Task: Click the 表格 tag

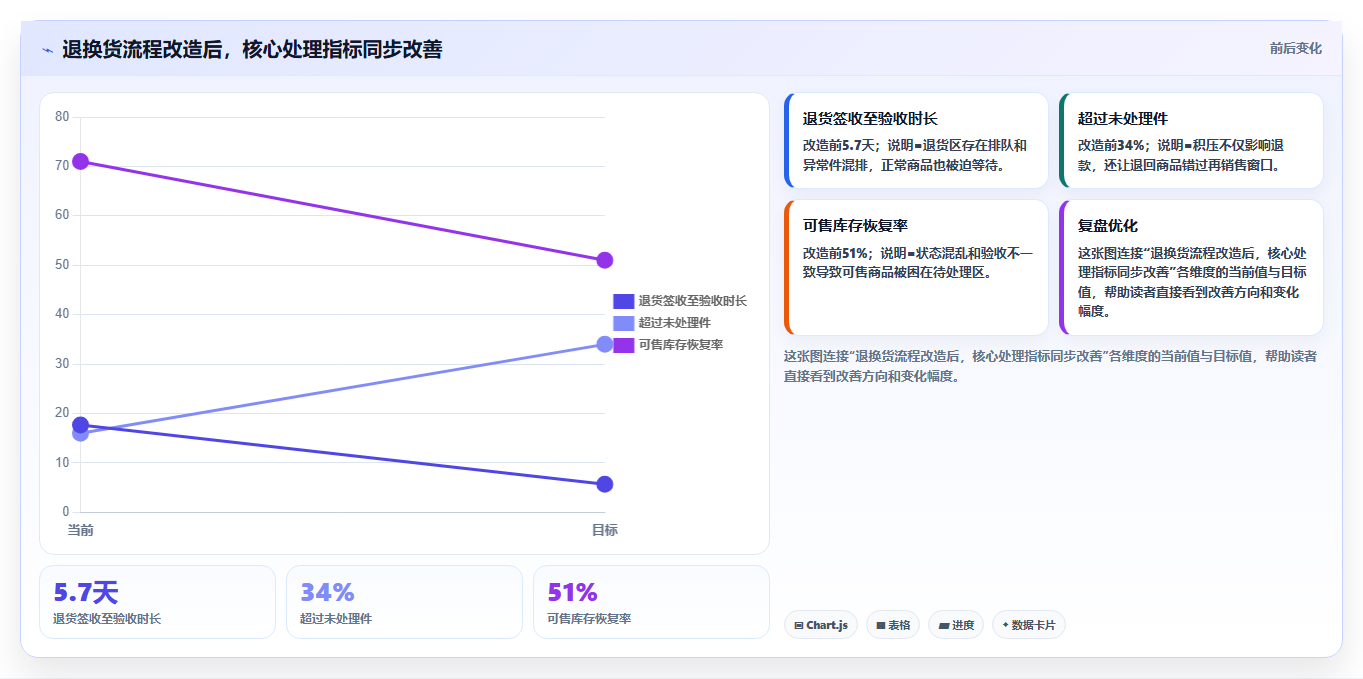Action: pyautogui.click(x=892, y=625)
